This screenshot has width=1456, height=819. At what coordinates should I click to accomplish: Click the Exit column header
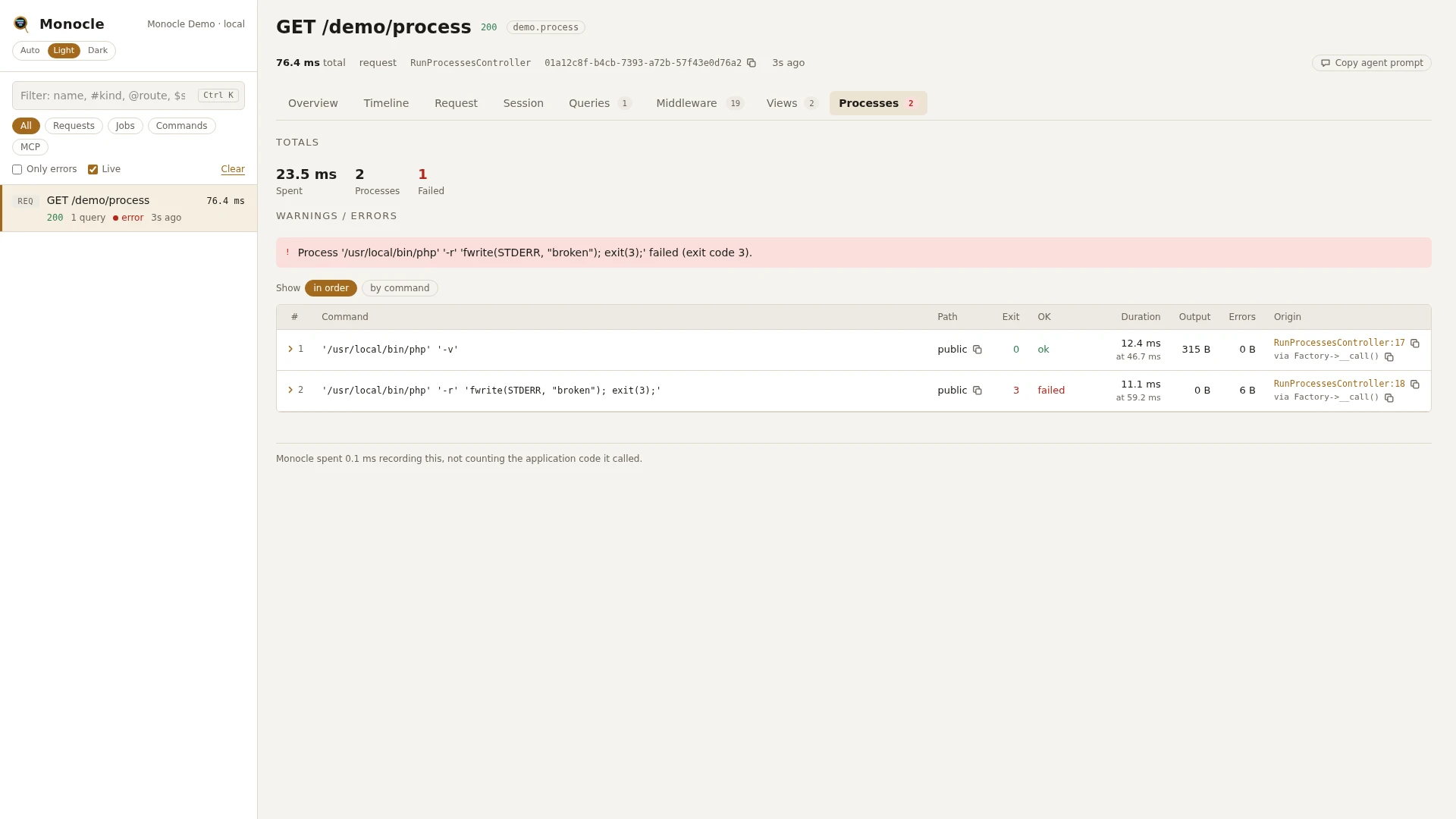(x=1011, y=317)
